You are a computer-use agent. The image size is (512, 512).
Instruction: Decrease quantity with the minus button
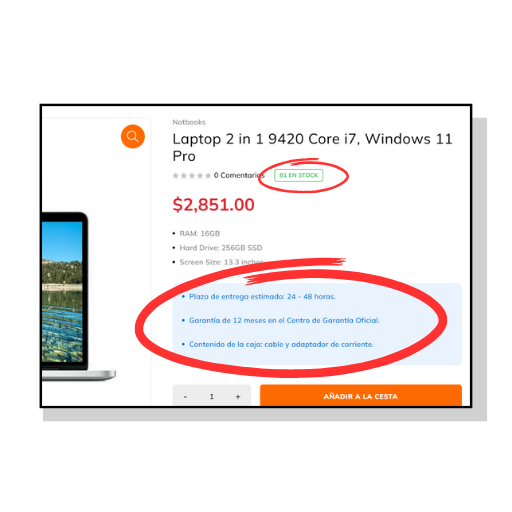185,397
